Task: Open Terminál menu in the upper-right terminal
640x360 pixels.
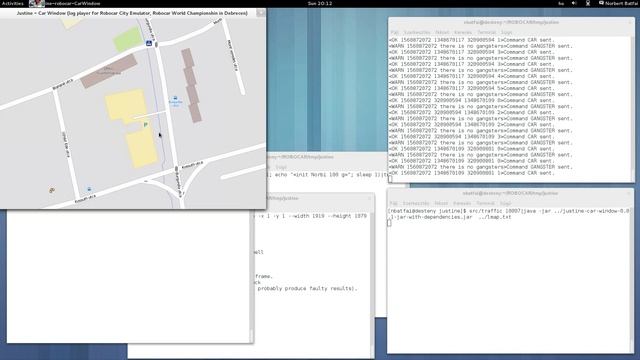Action: 487,32
